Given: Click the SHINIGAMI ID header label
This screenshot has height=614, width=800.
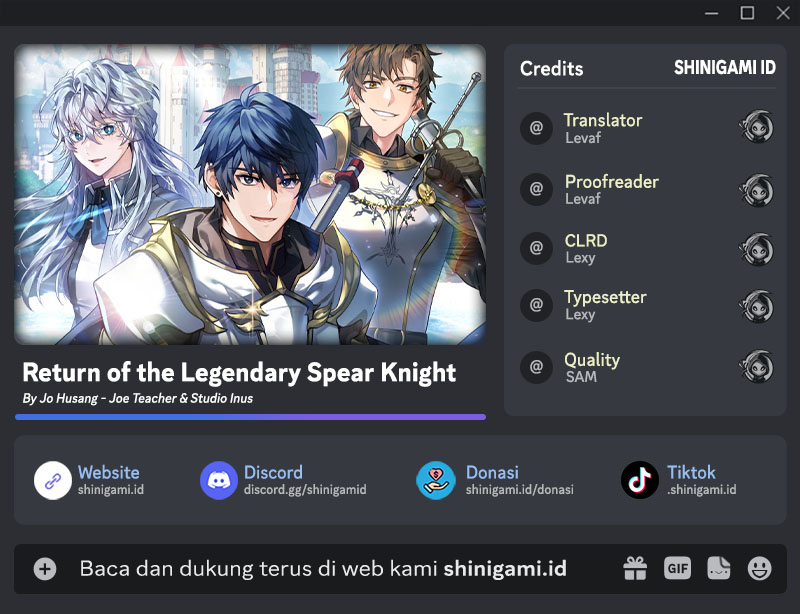Looking at the screenshot, I should 725,68.
